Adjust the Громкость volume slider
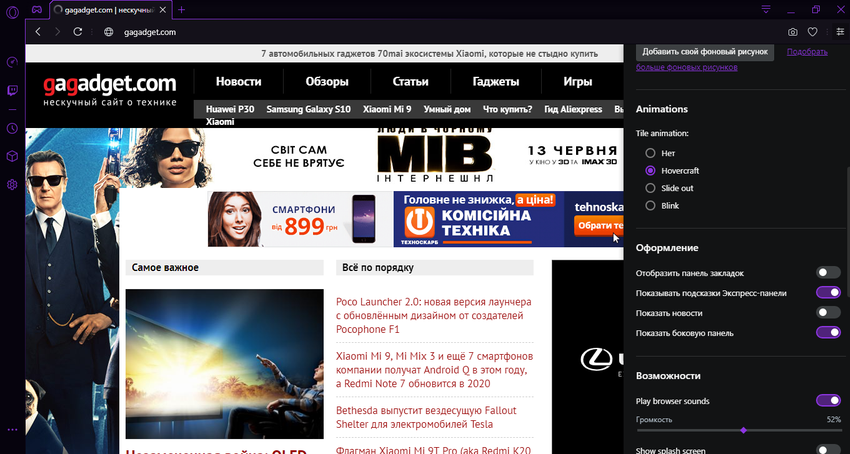 pyautogui.click(x=743, y=430)
